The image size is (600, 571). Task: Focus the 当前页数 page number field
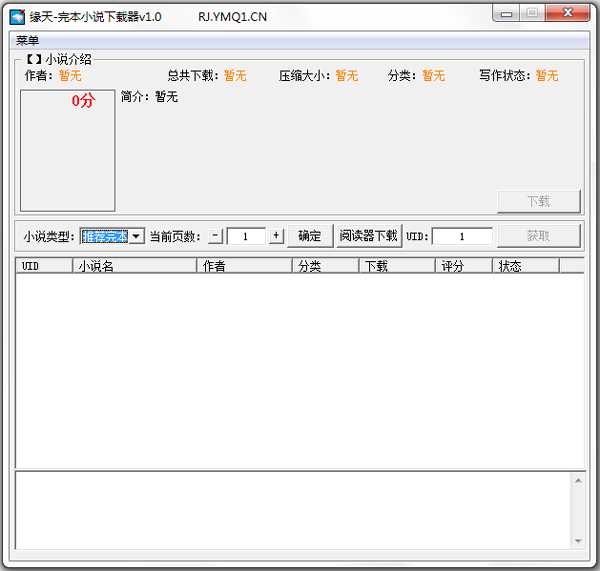tap(246, 236)
